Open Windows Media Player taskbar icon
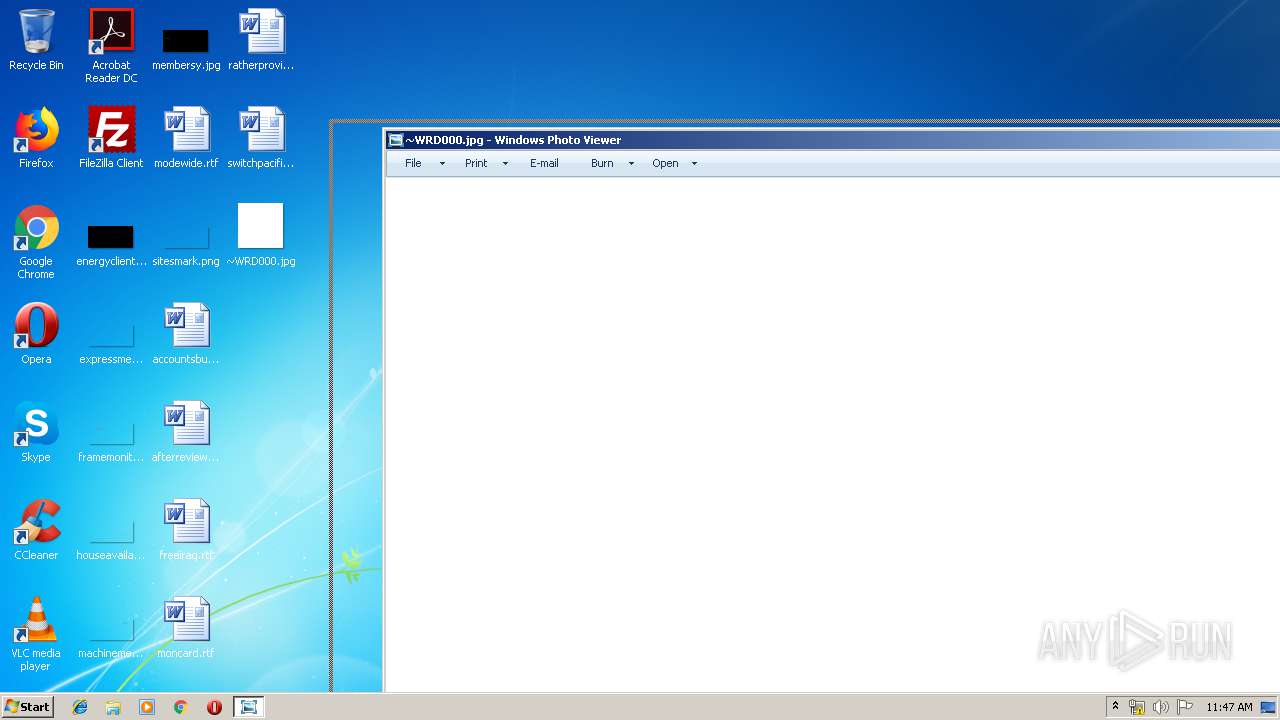Viewport: 1280px width, 720px height. point(147,707)
